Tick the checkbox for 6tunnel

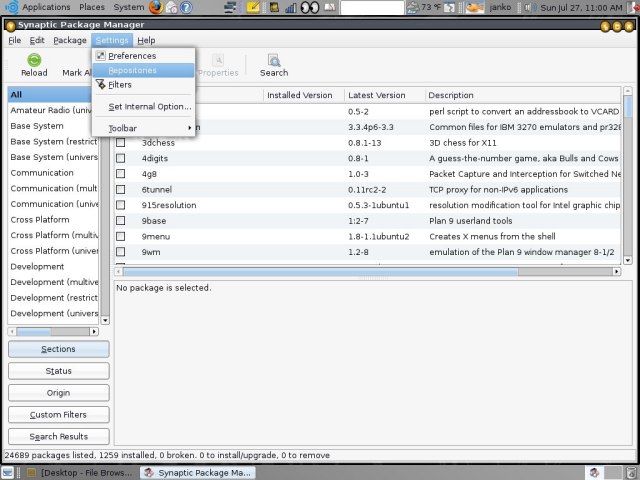coord(120,189)
